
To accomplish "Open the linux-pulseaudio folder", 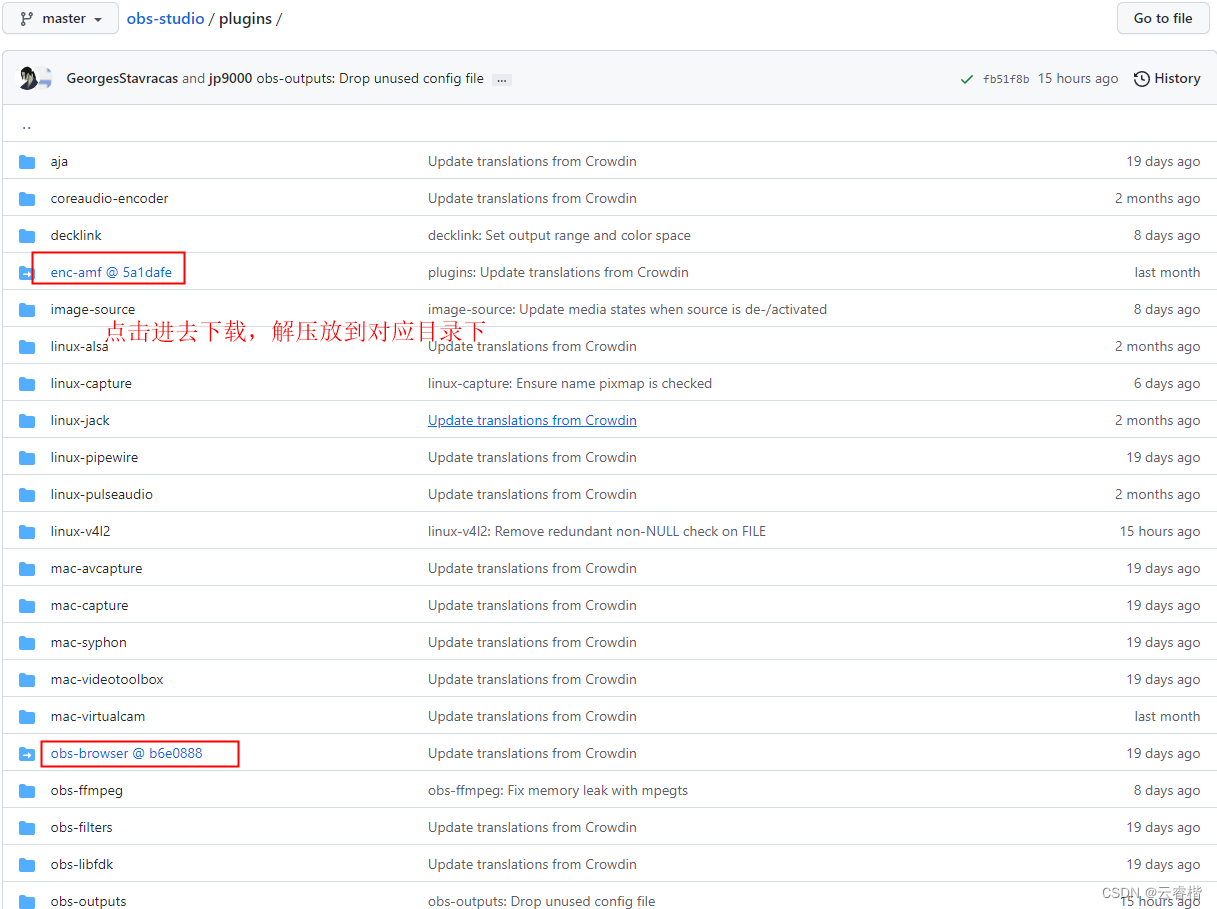I will [x=102, y=495].
